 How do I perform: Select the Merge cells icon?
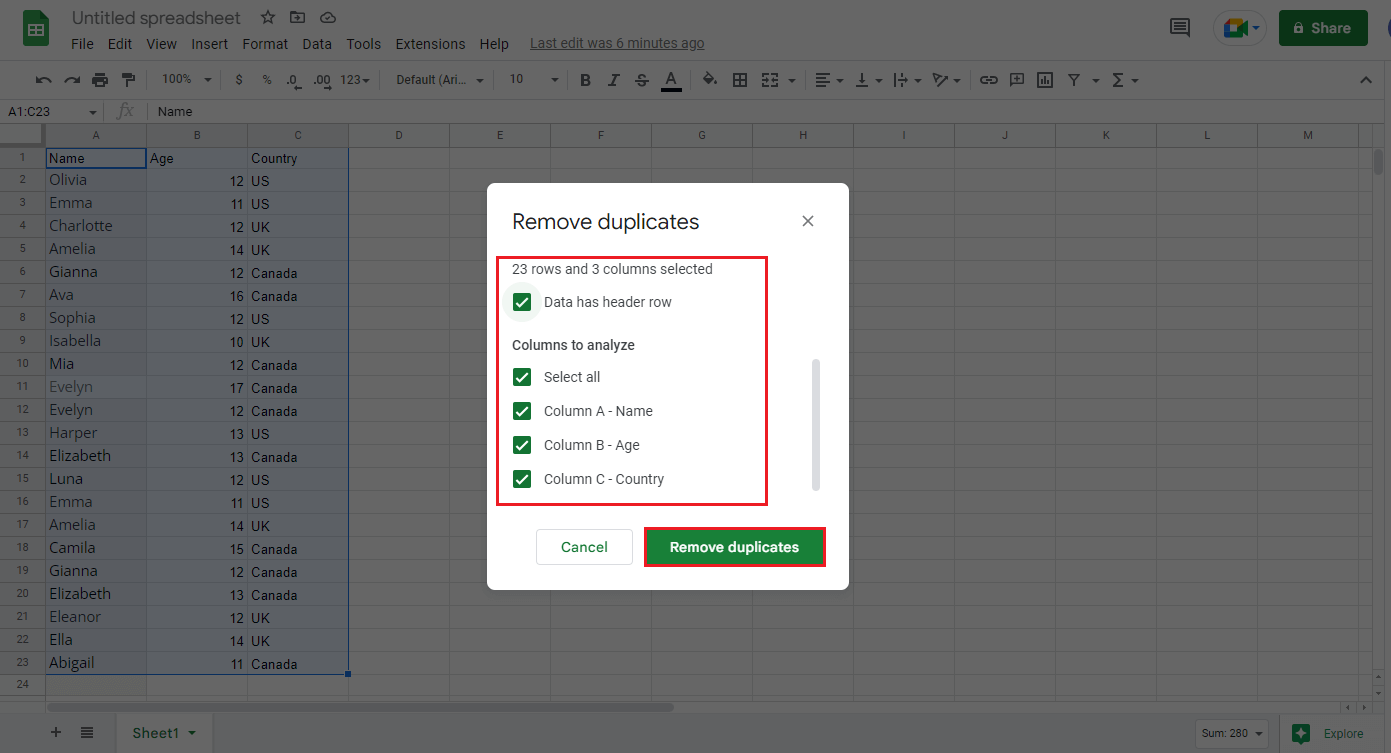(771, 79)
